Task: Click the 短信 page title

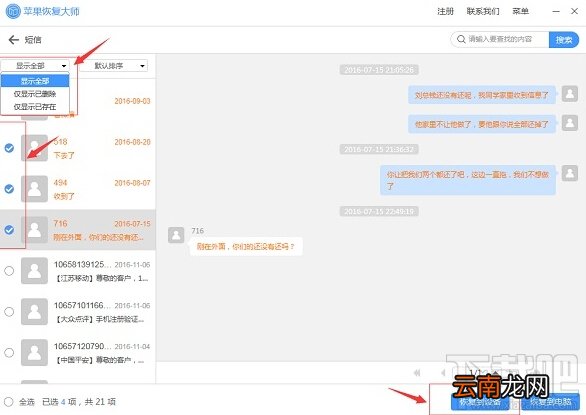Action: click(33, 40)
